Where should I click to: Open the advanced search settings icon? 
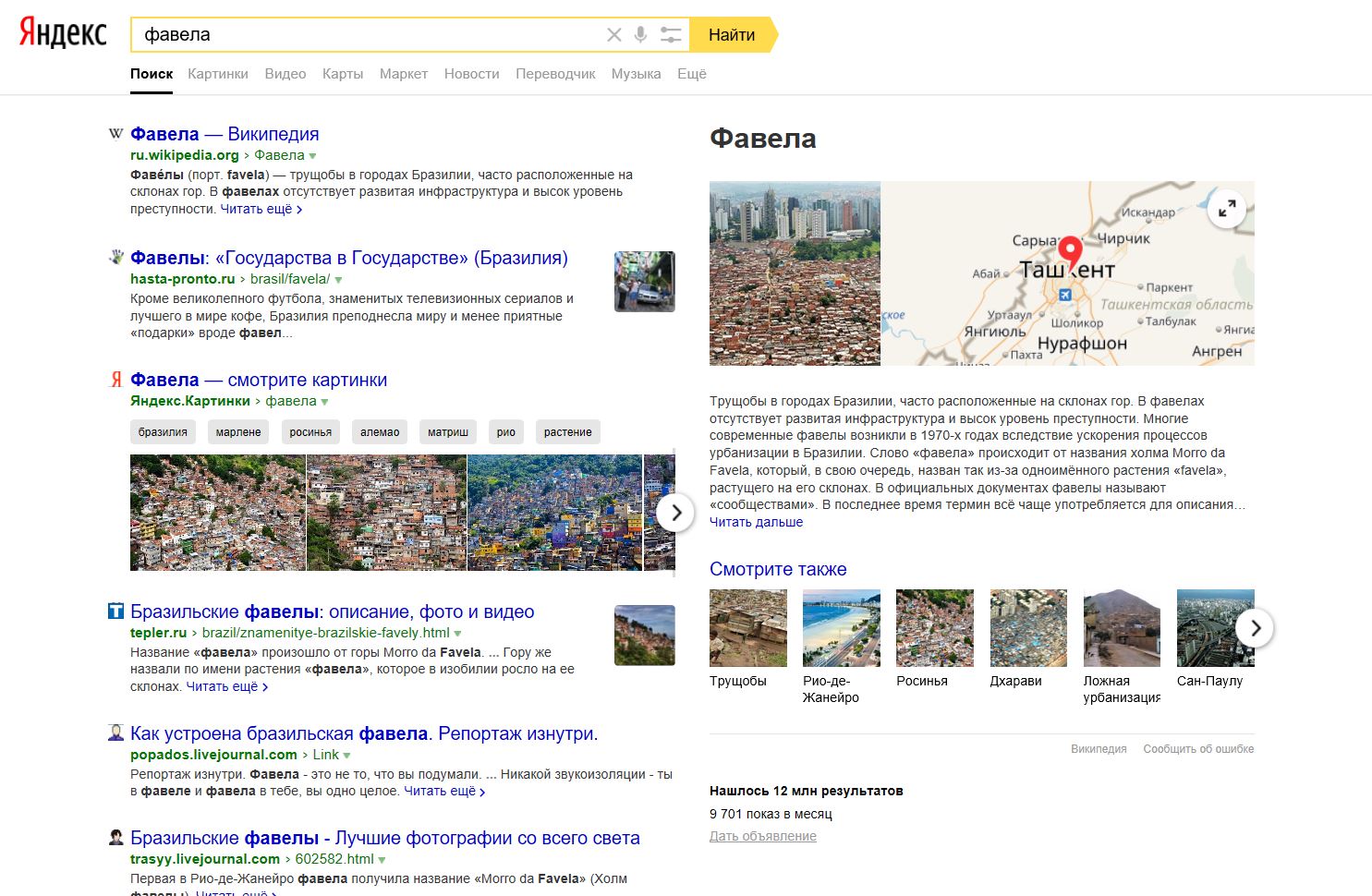(671, 35)
